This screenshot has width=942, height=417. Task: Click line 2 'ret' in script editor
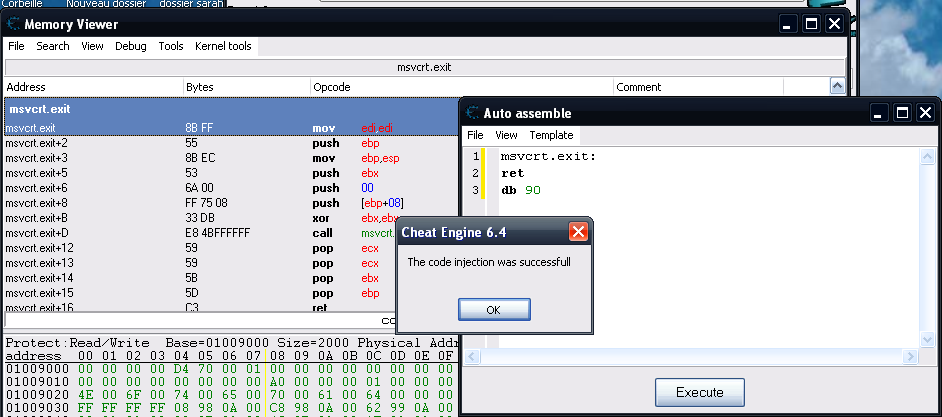(x=513, y=173)
